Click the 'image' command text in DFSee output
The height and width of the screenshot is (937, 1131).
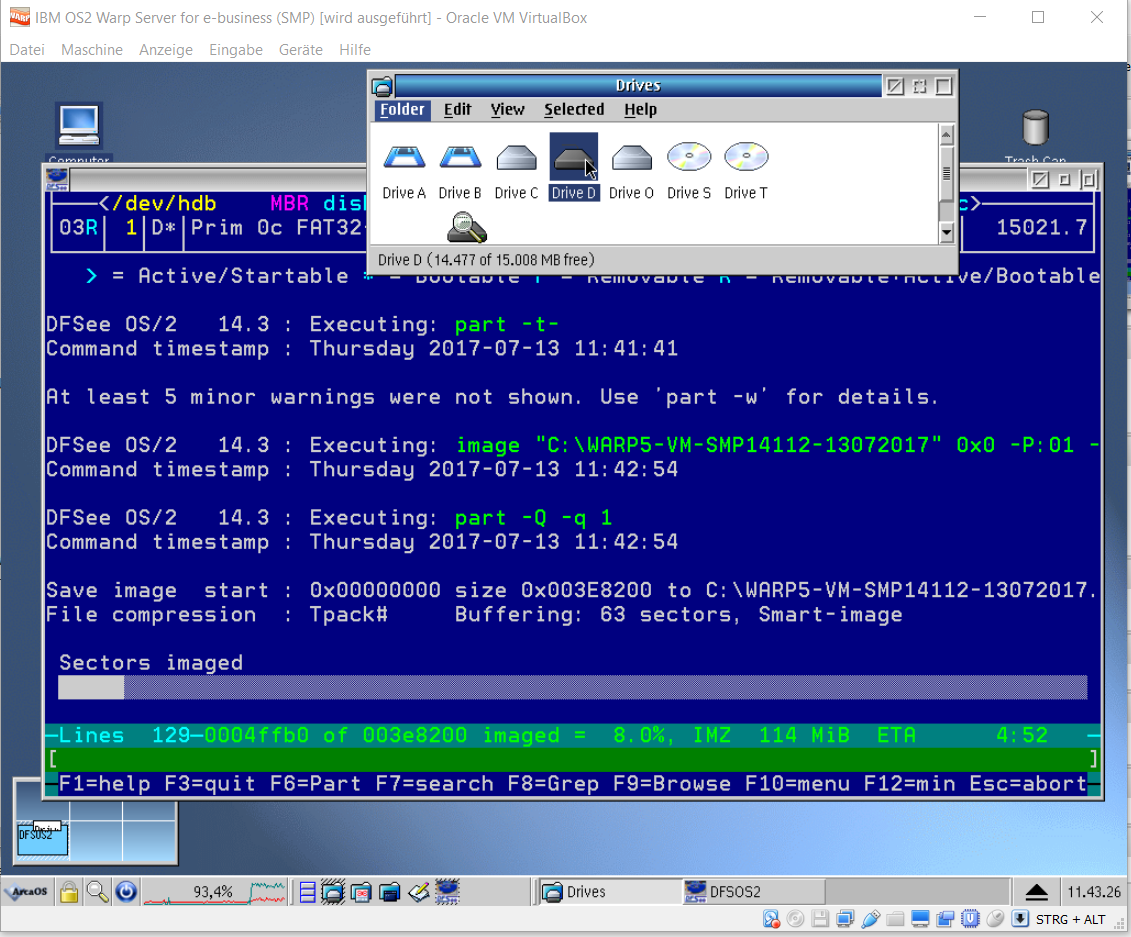[x=488, y=446]
